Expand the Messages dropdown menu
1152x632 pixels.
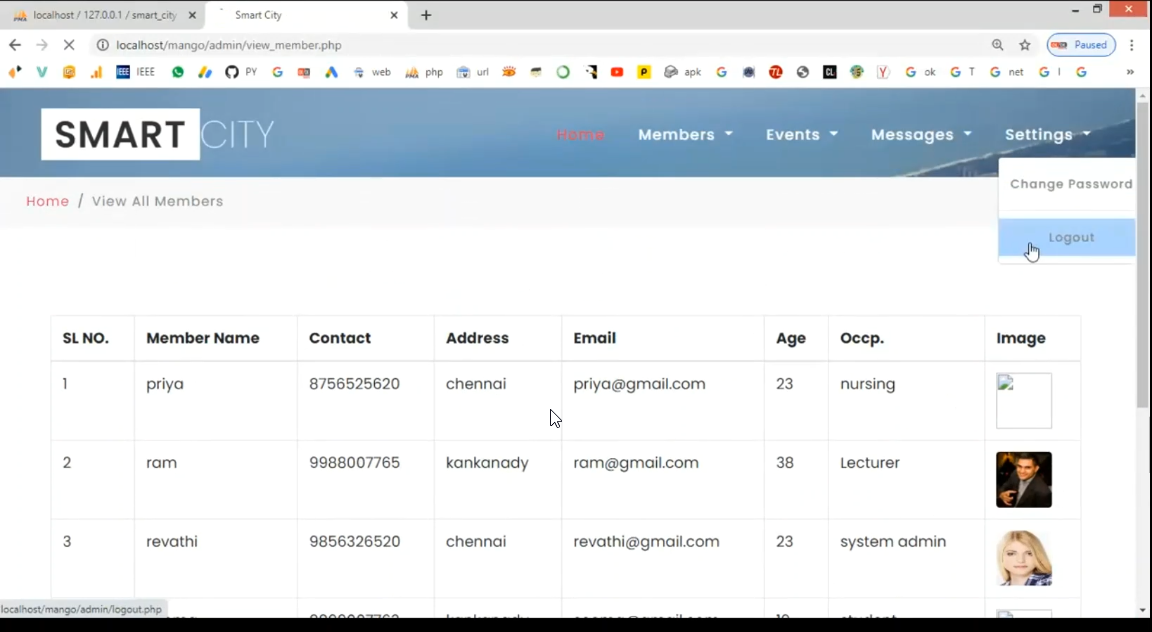[921, 134]
